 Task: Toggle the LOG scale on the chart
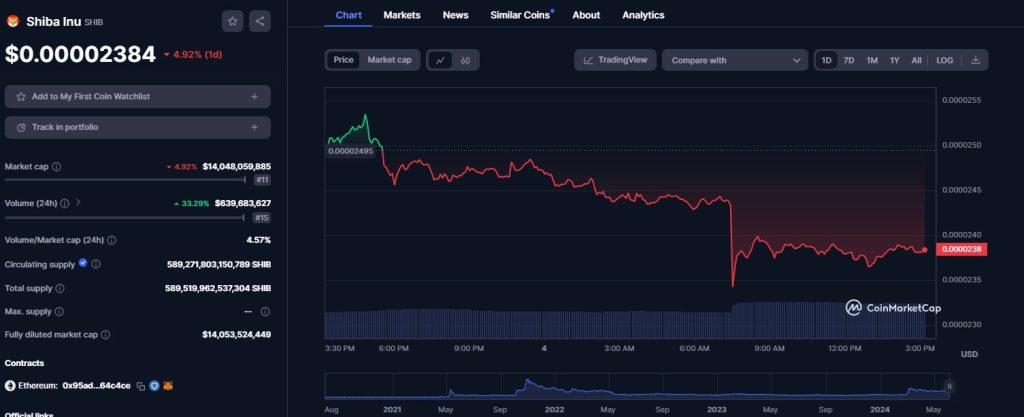click(944, 60)
